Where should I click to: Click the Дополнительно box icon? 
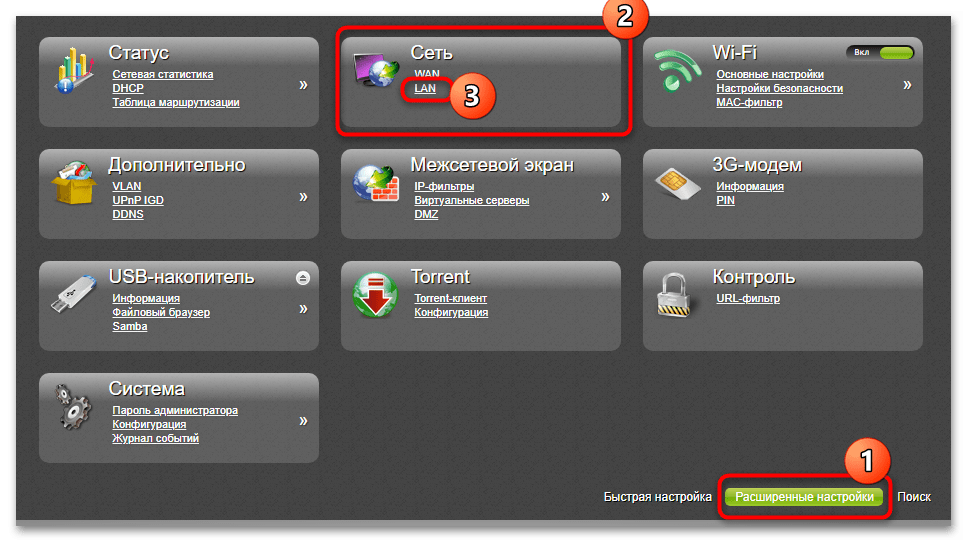point(74,183)
